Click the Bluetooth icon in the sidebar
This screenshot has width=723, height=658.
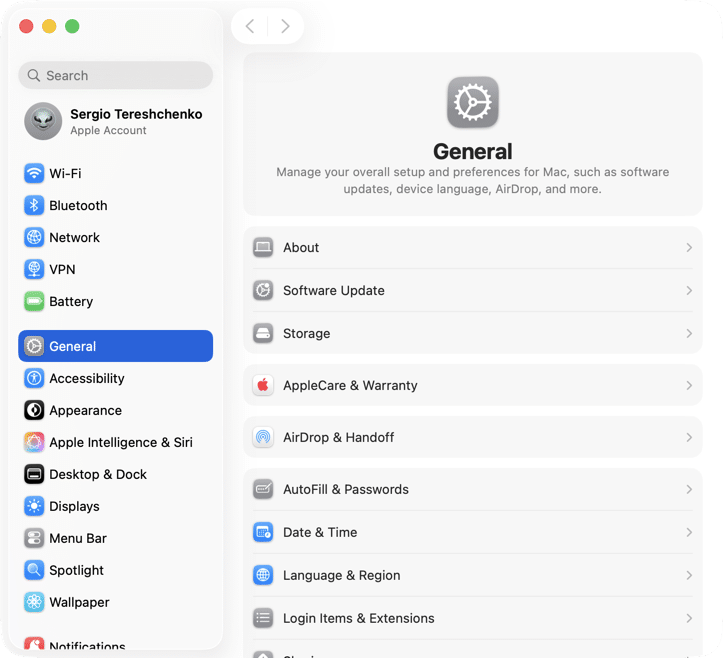[34, 205]
